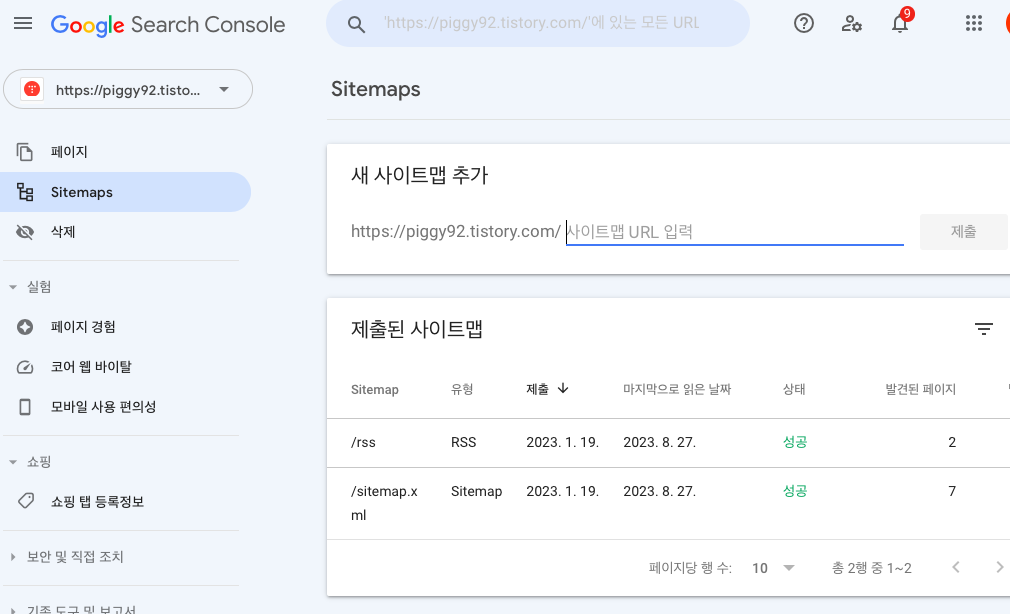Open users and permissions settings icon
1010x614 pixels.
tap(852, 24)
